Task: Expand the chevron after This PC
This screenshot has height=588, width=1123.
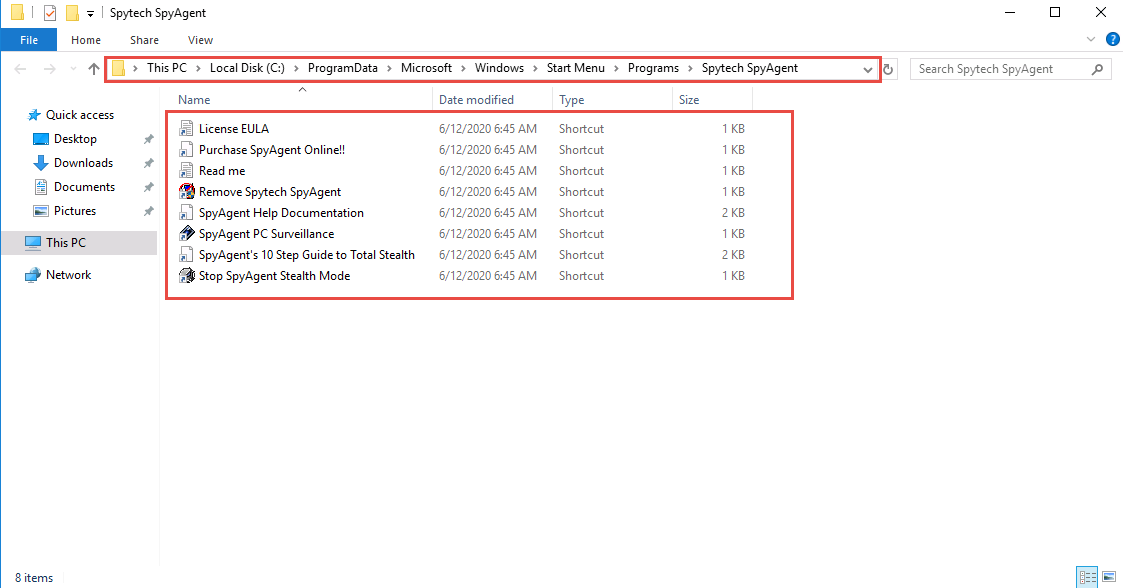Action: click(x=198, y=69)
